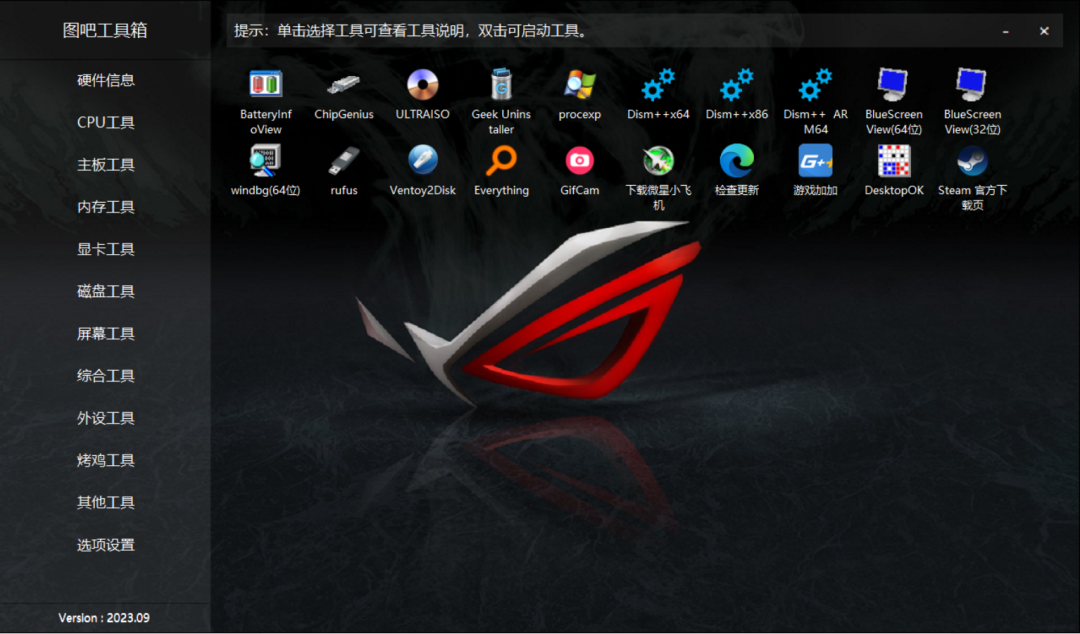Screen dimensions: 1080x634
Task: Open the 选项设置 settings section
Action: [x=105, y=545]
